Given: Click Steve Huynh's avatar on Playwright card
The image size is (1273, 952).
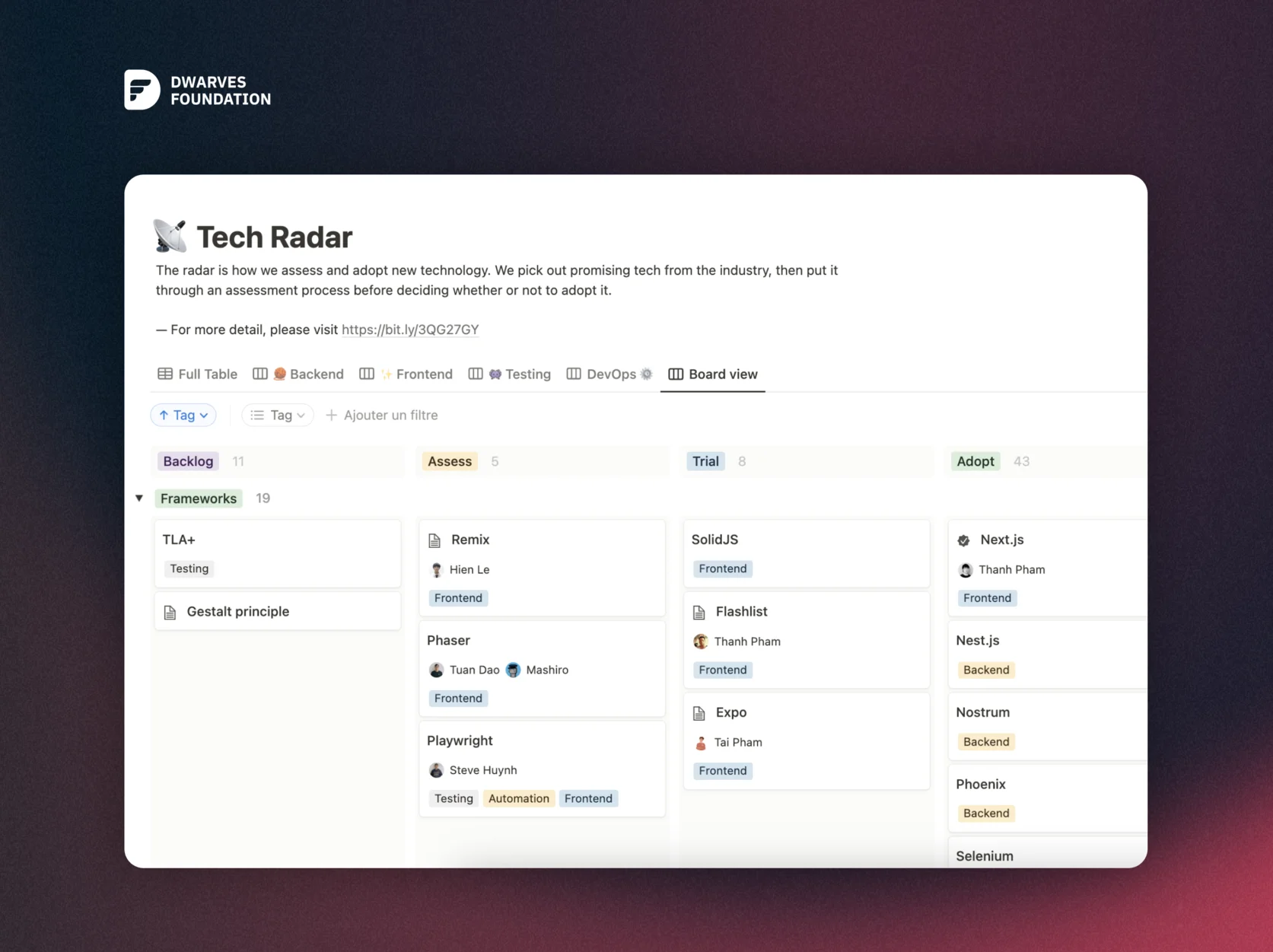Looking at the screenshot, I should tap(436, 770).
